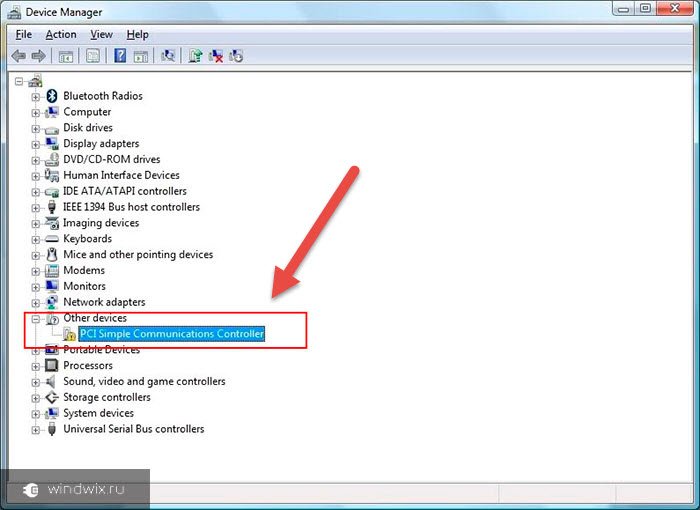Select the IDE ATA/ATAPI controllers label
The image size is (700, 510).
(125, 191)
